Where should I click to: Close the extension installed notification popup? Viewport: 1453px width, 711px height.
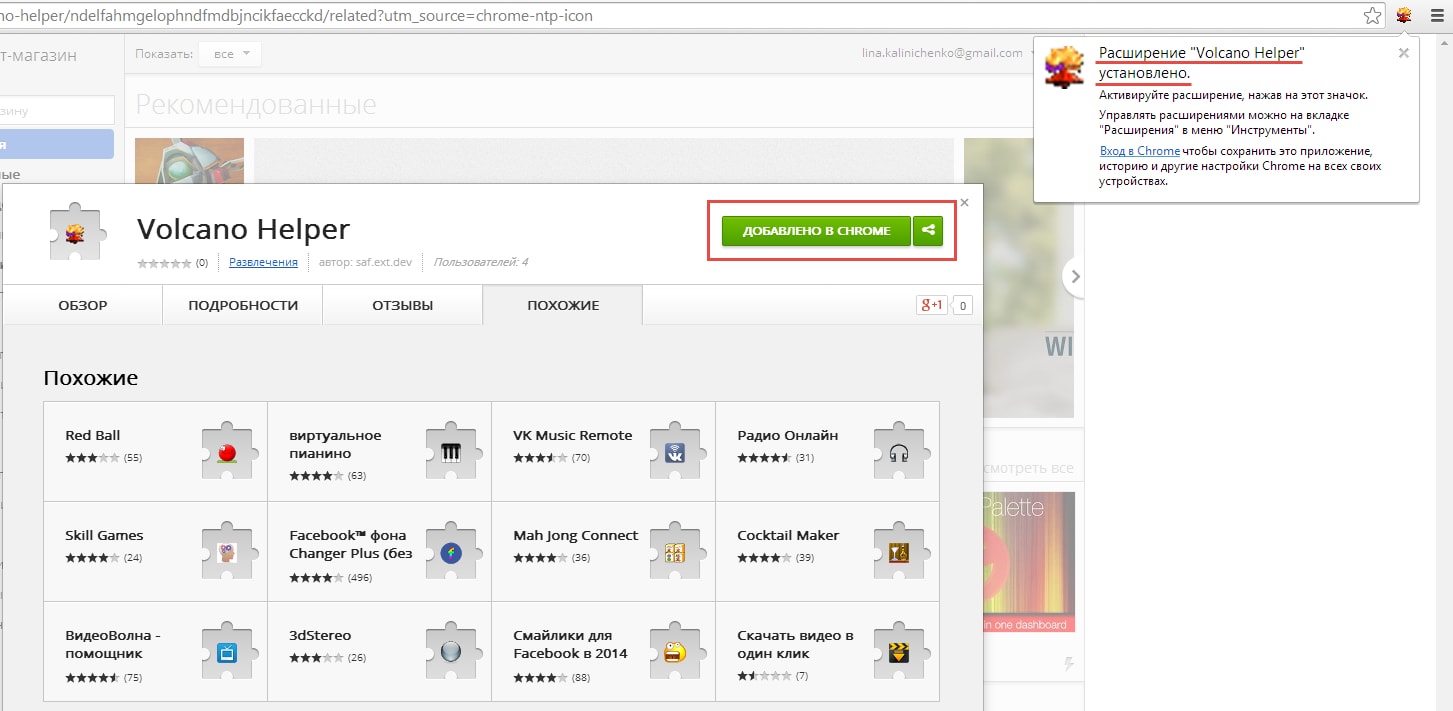pos(1403,53)
